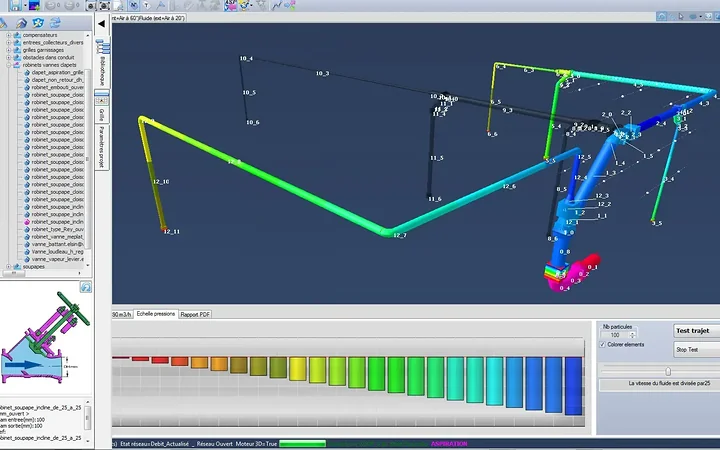720x450 pixels.
Task: Click the blank document page icon
Action: 118,6
